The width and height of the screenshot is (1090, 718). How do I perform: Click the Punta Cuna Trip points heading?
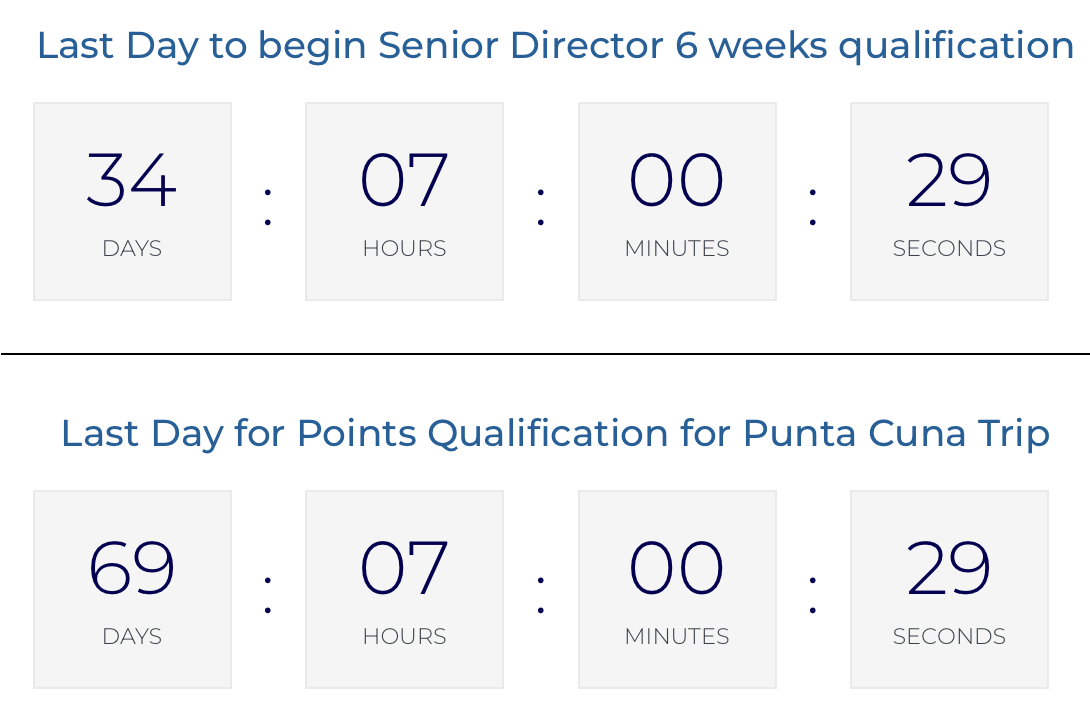tap(555, 434)
